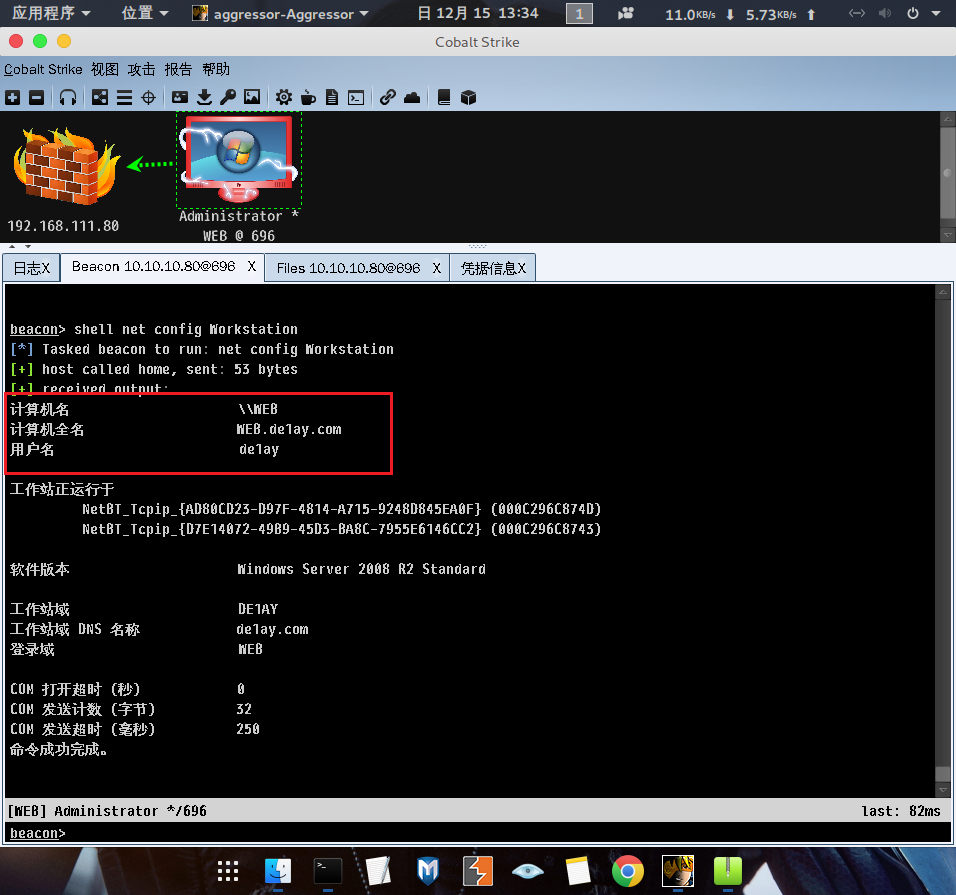Open the Cobalt Strike aggressor dock icon

click(677, 872)
